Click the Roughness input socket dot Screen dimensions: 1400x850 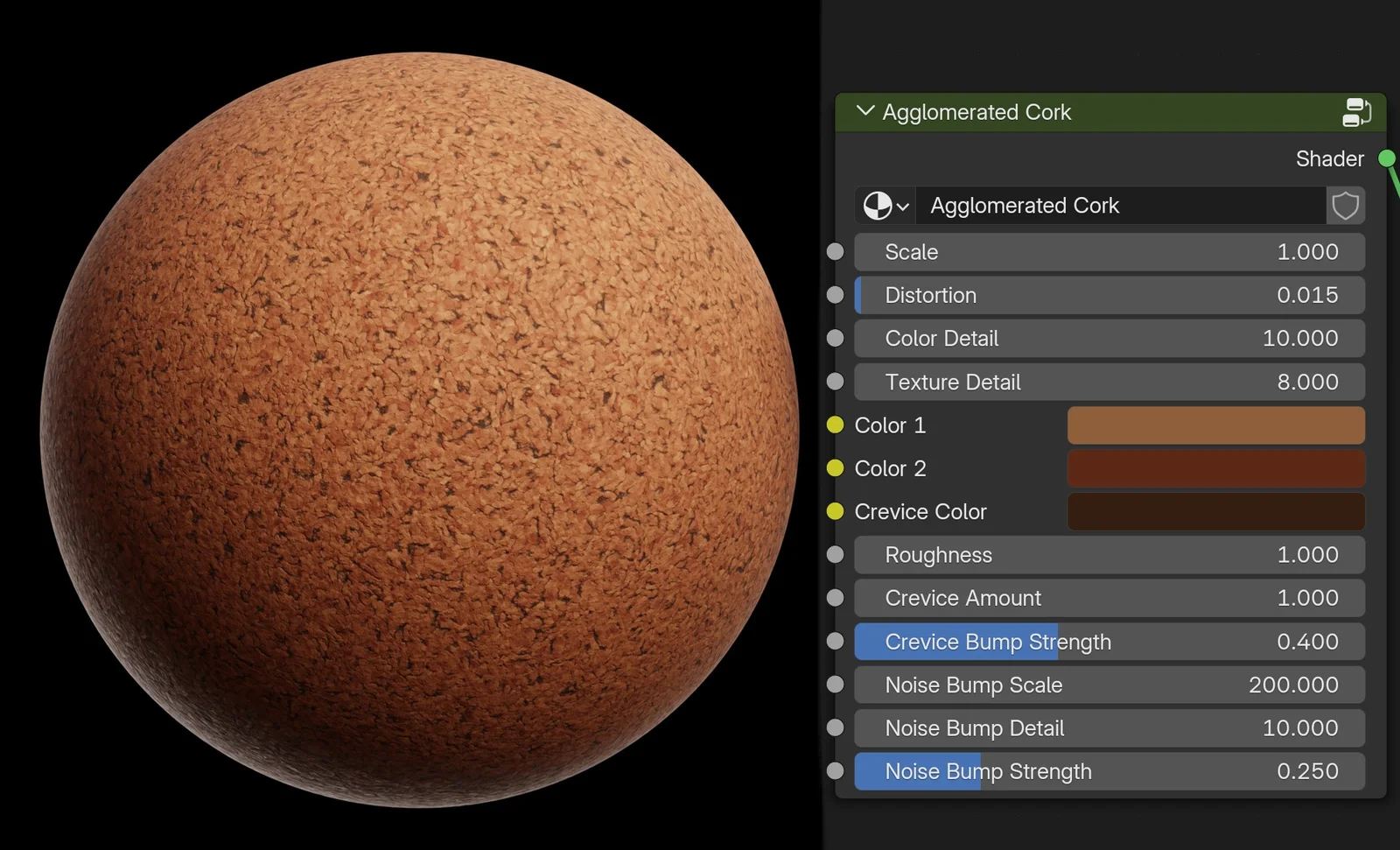(834, 554)
